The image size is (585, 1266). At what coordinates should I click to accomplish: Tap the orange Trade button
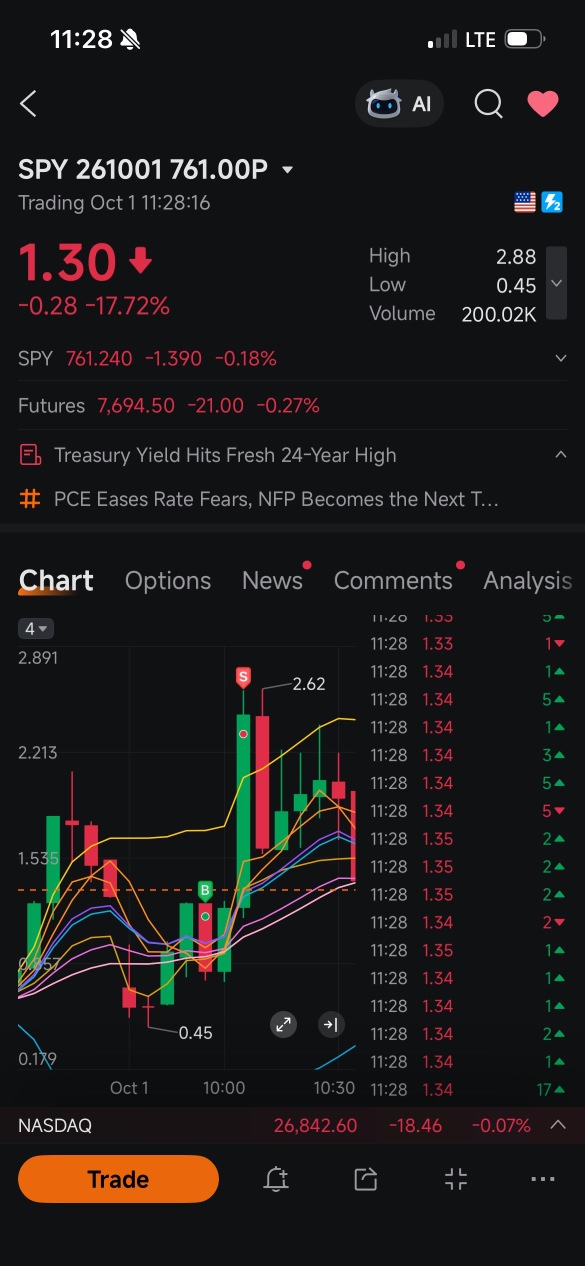118,1179
